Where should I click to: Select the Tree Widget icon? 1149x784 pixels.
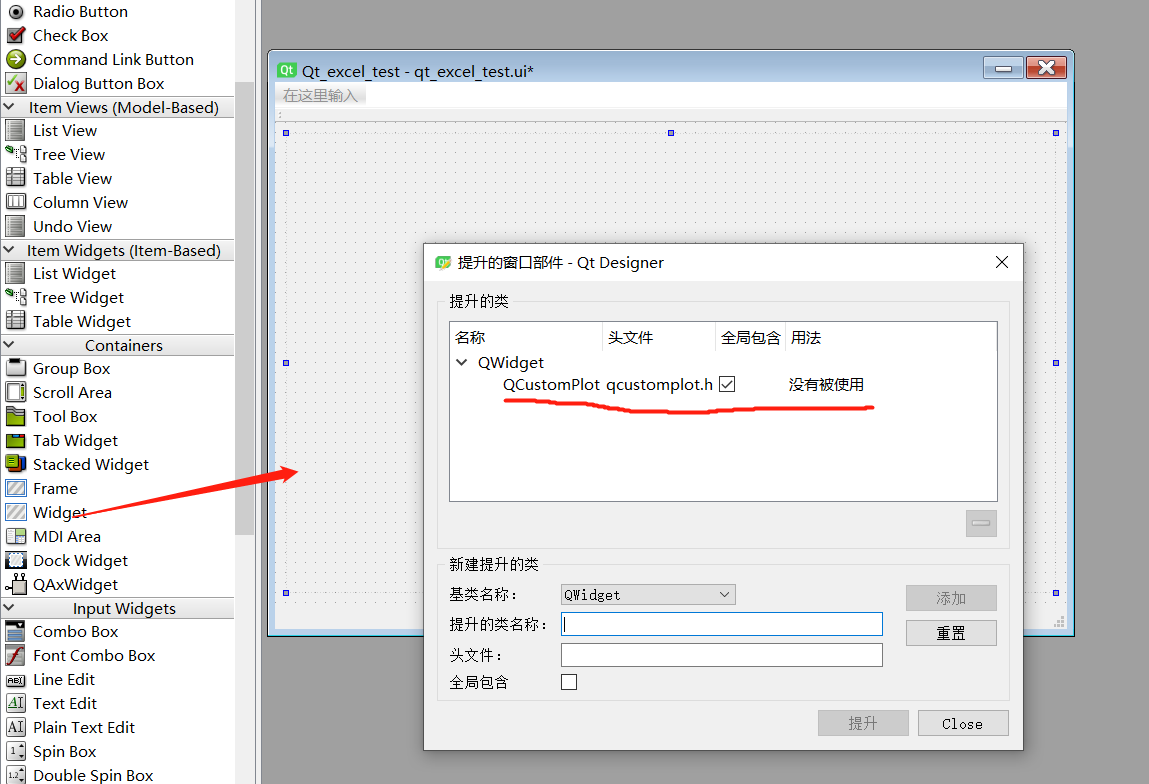click(15, 297)
